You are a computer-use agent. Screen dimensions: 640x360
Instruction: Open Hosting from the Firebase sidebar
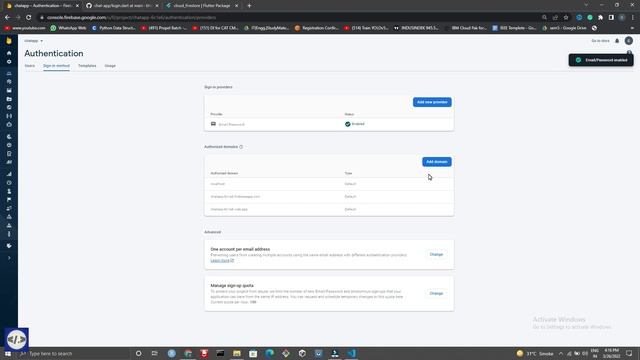coord(9,107)
